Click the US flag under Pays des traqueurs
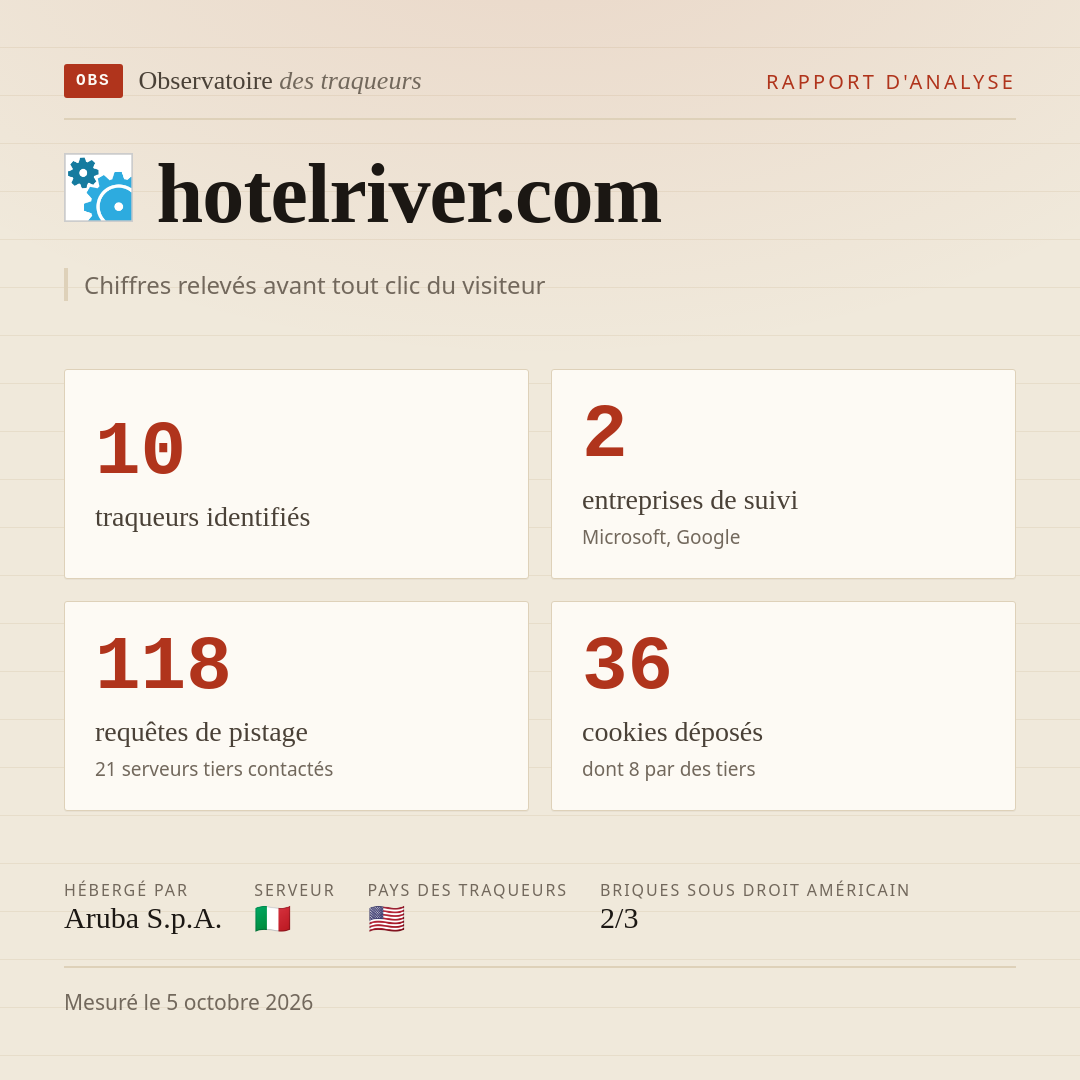 [x=386, y=919]
